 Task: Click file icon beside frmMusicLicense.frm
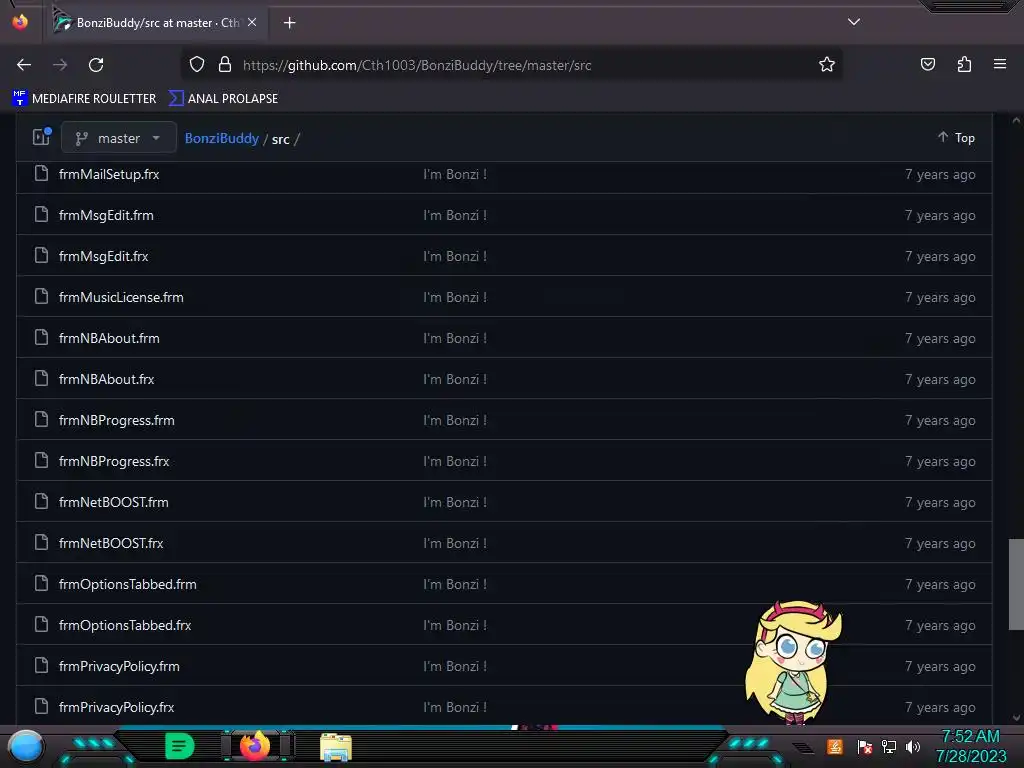[x=41, y=296]
